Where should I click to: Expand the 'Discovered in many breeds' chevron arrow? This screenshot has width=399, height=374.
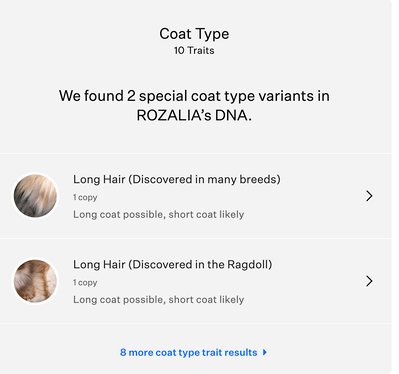click(x=369, y=196)
